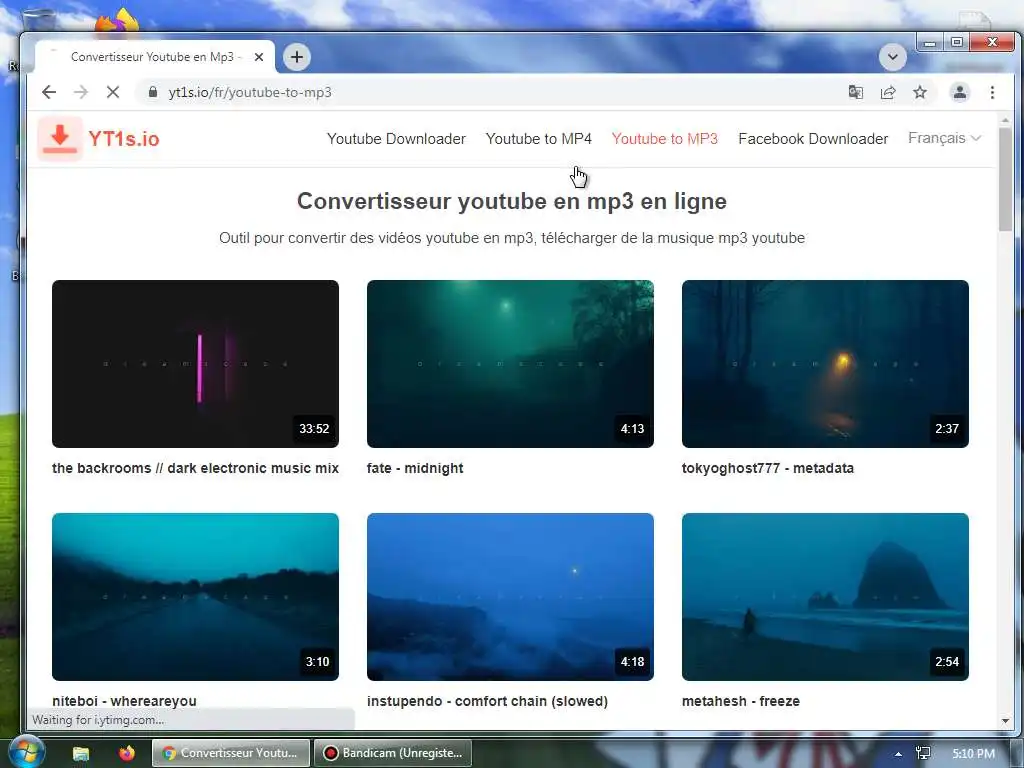This screenshot has height=768, width=1024.
Task: Click the 2:54 duration badge
Action: 947,662
